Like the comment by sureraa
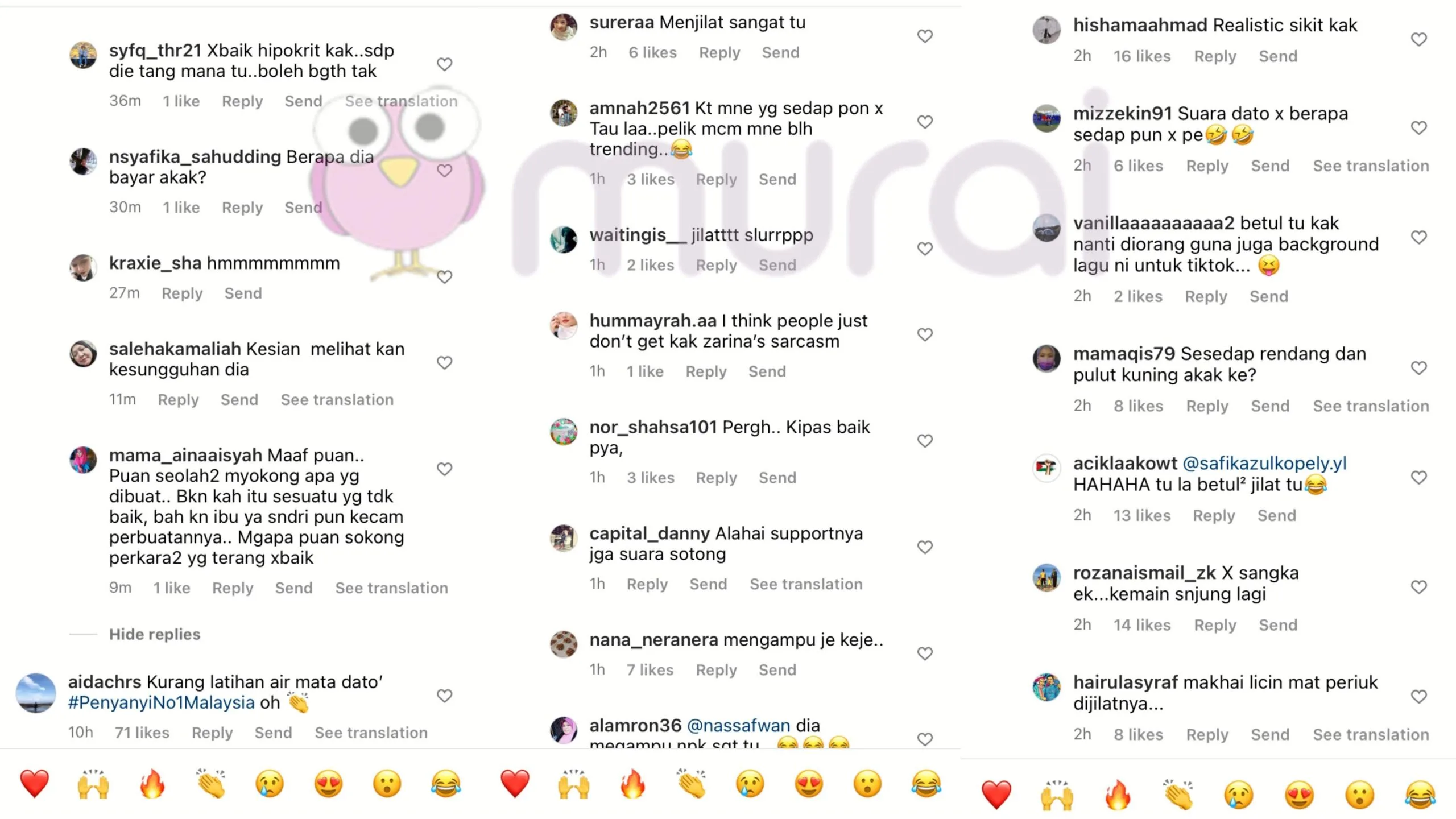The height and width of the screenshot is (819, 1456). pyautogui.click(x=925, y=36)
